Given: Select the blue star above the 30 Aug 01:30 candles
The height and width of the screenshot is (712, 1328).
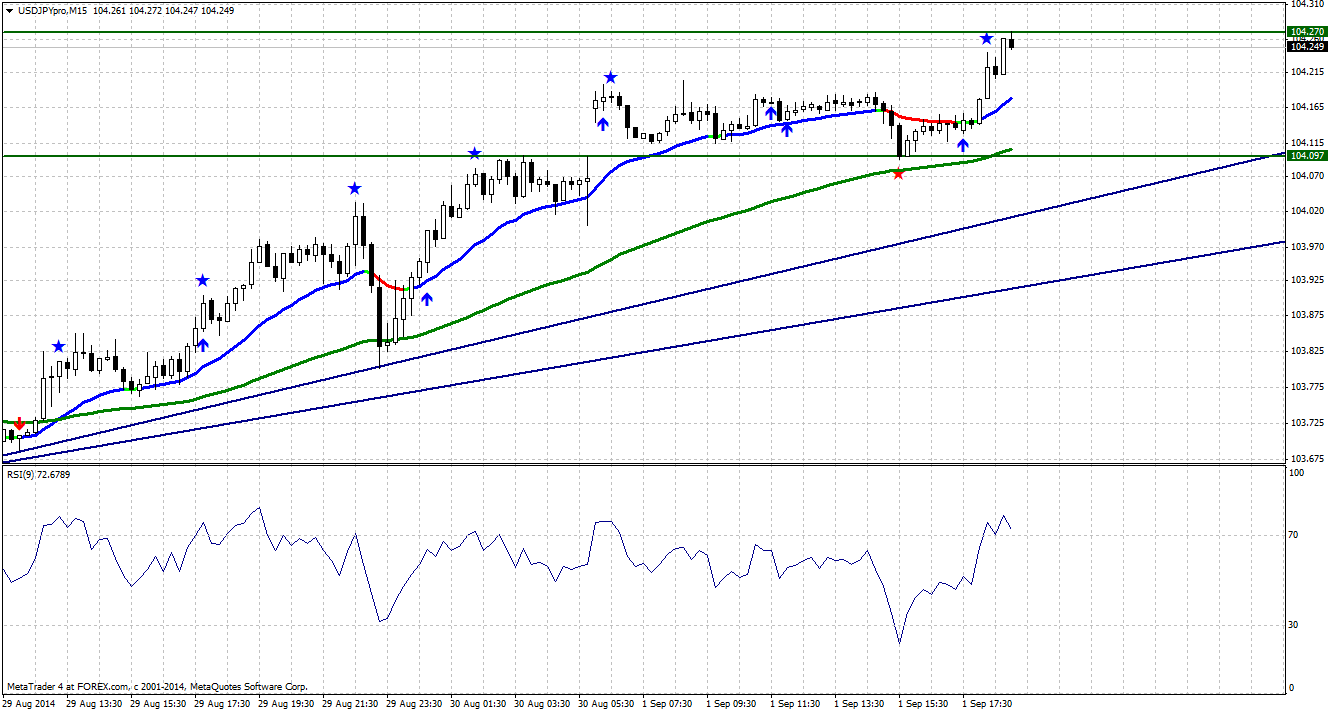Looking at the screenshot, I should coord(473,153).
